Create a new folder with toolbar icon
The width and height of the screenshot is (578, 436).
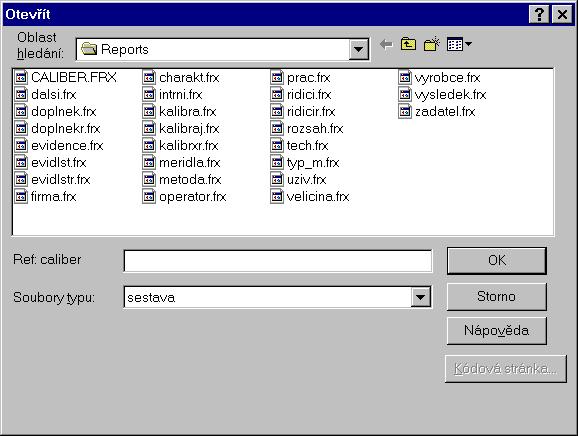coord(432,44)
